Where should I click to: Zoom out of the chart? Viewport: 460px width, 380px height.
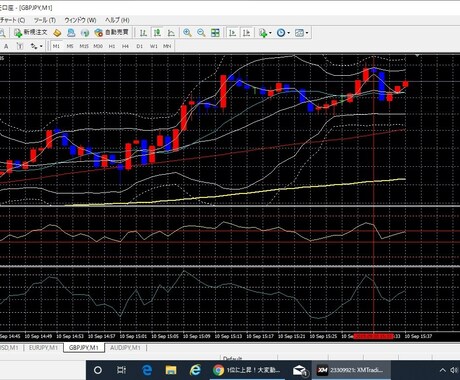pyautogui.click(x=201, y=33)
